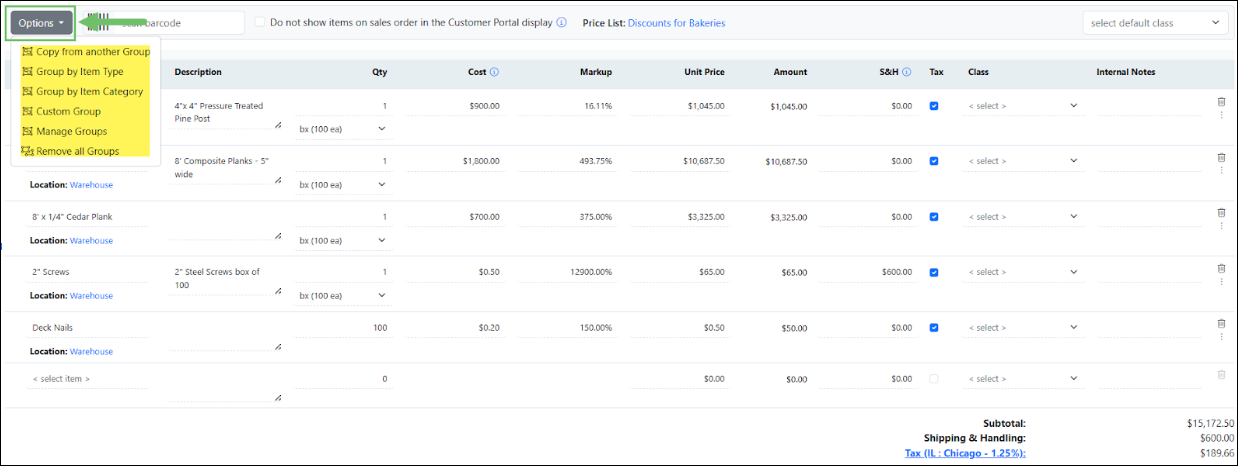Click info icon beside Customer Portal display text
1238x466 pixels.
(x=562, y=22)
